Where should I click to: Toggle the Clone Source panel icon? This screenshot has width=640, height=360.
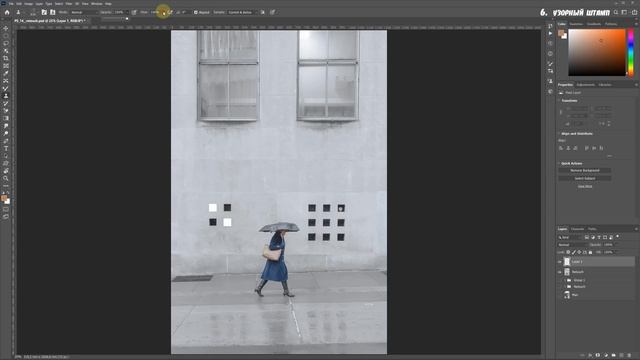[x=53, y=12]
